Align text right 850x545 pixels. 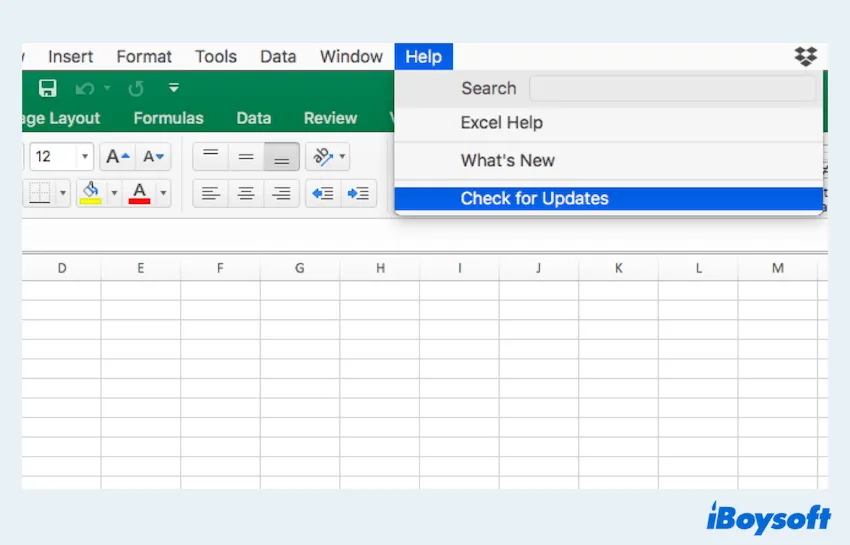pos(281,193)
